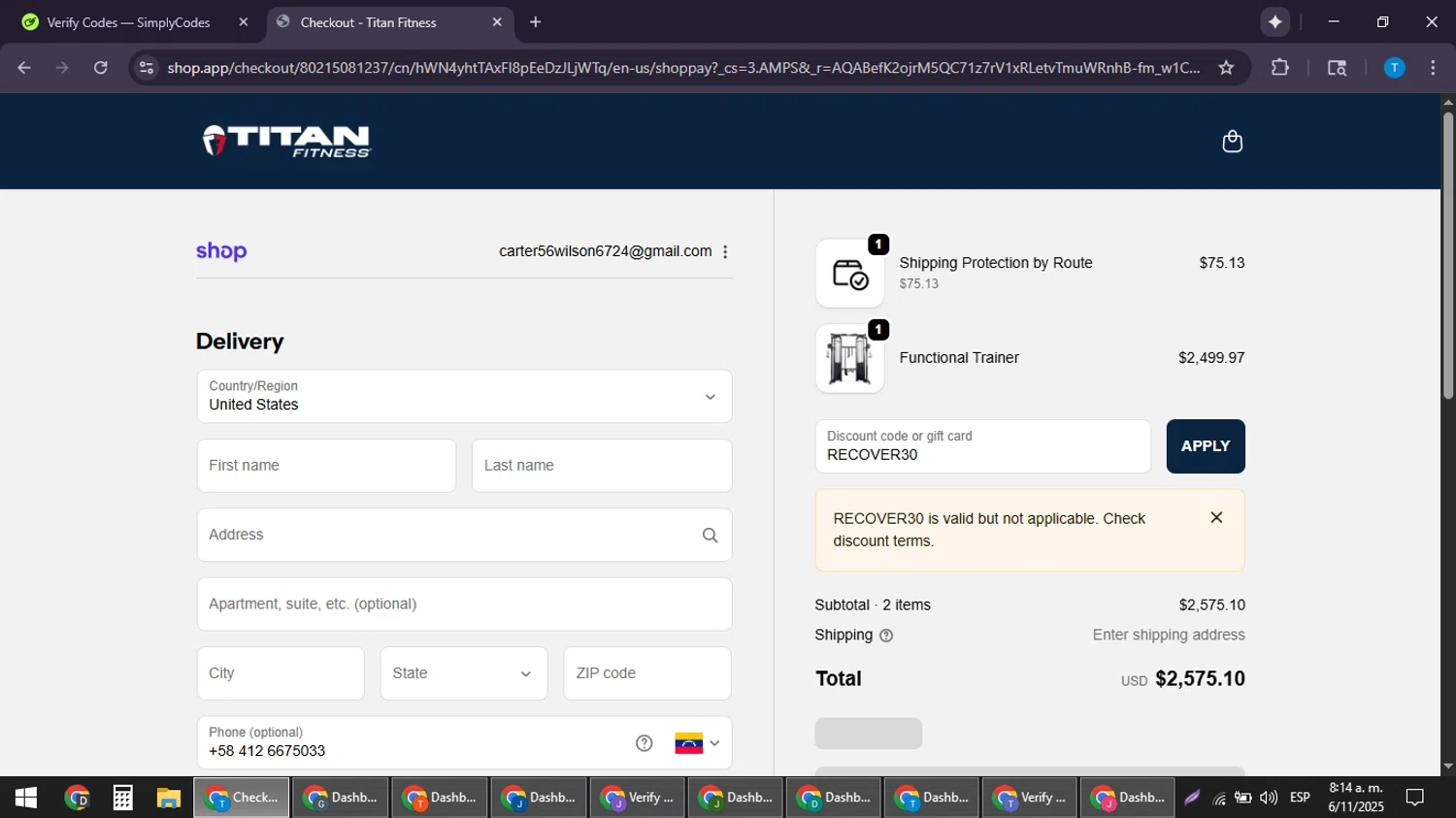This screenshot has height=818, width=1456.
Task: Open a new browser tab
Action: point(535,21)
